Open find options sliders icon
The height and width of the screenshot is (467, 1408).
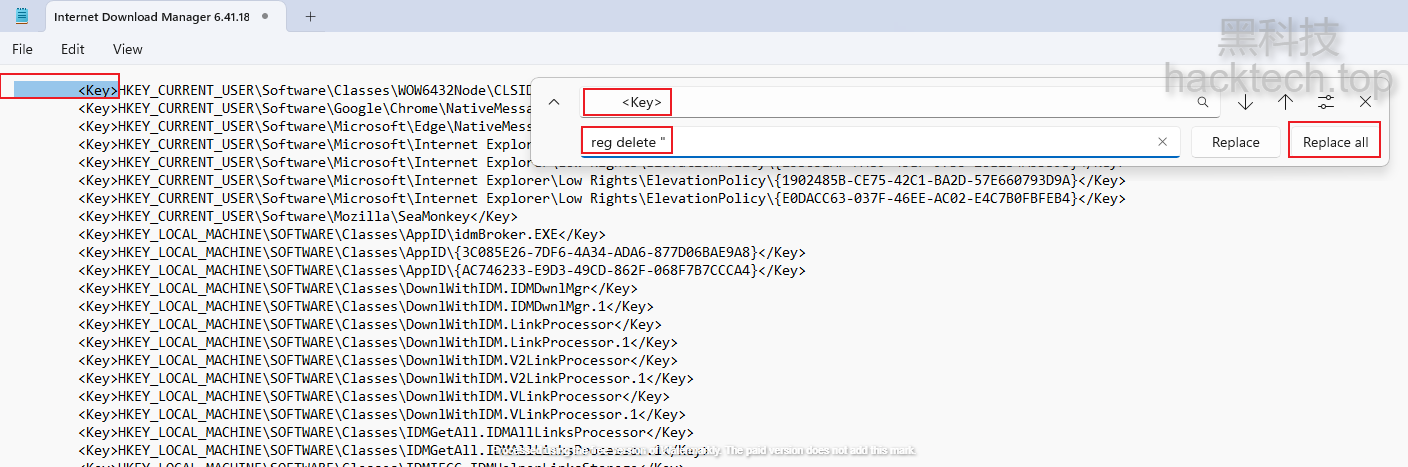tap(1326, 102)
